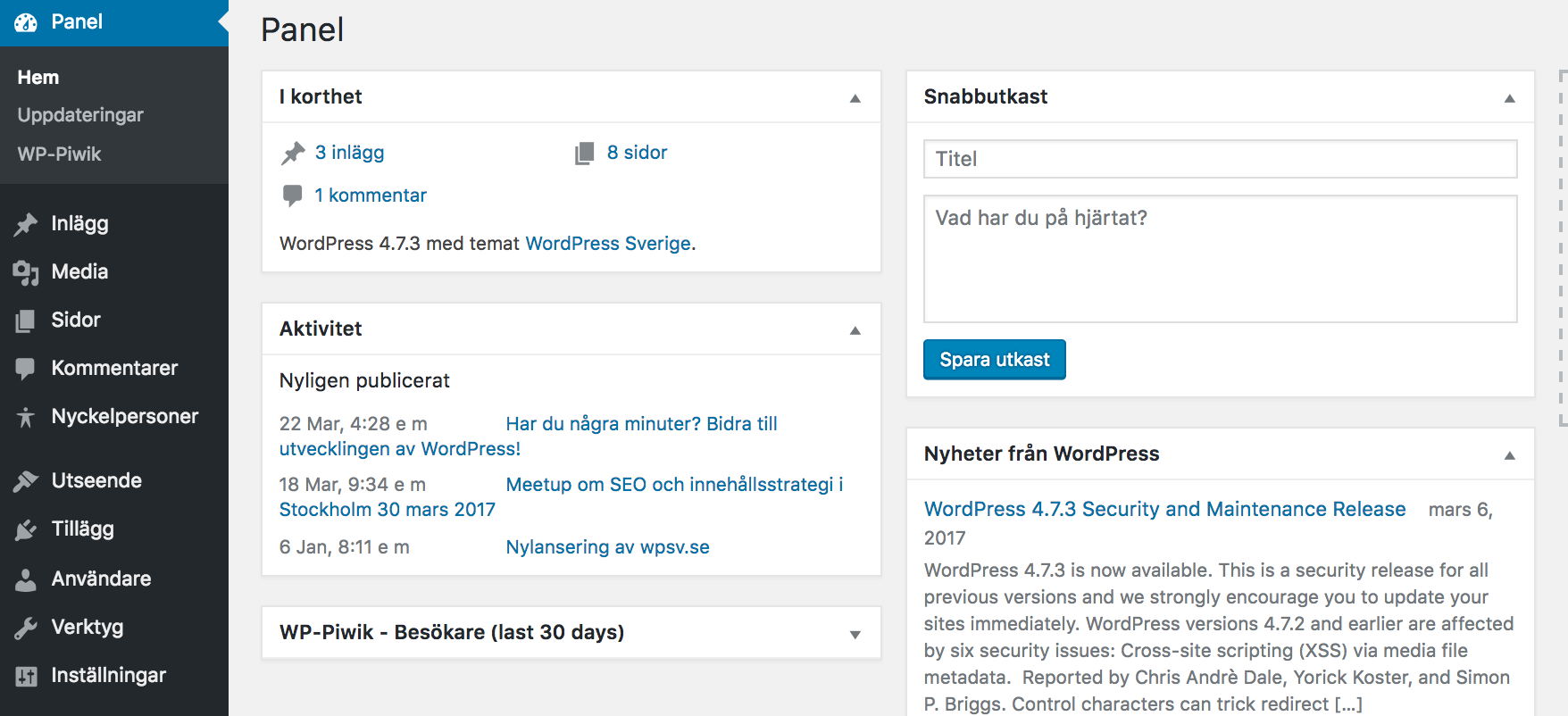
Task: Open the Tillägg menu
Action: point(114,529)
